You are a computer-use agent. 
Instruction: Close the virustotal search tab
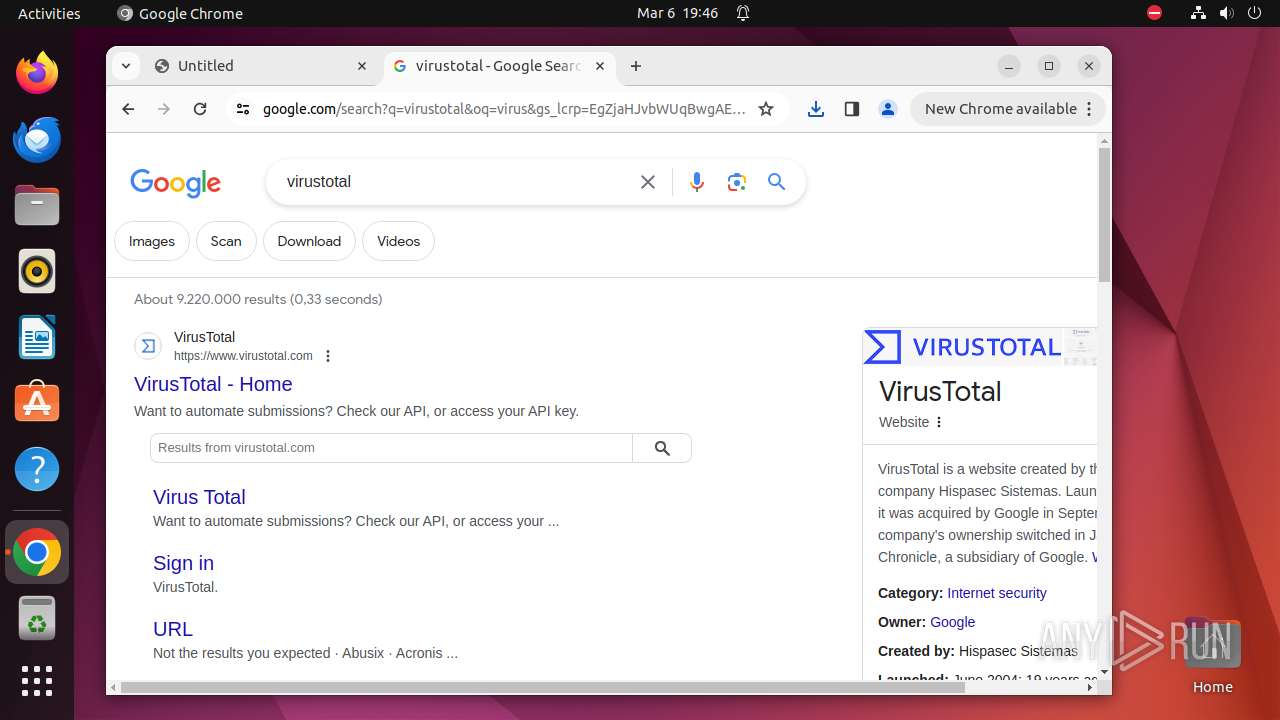(600, 66)
